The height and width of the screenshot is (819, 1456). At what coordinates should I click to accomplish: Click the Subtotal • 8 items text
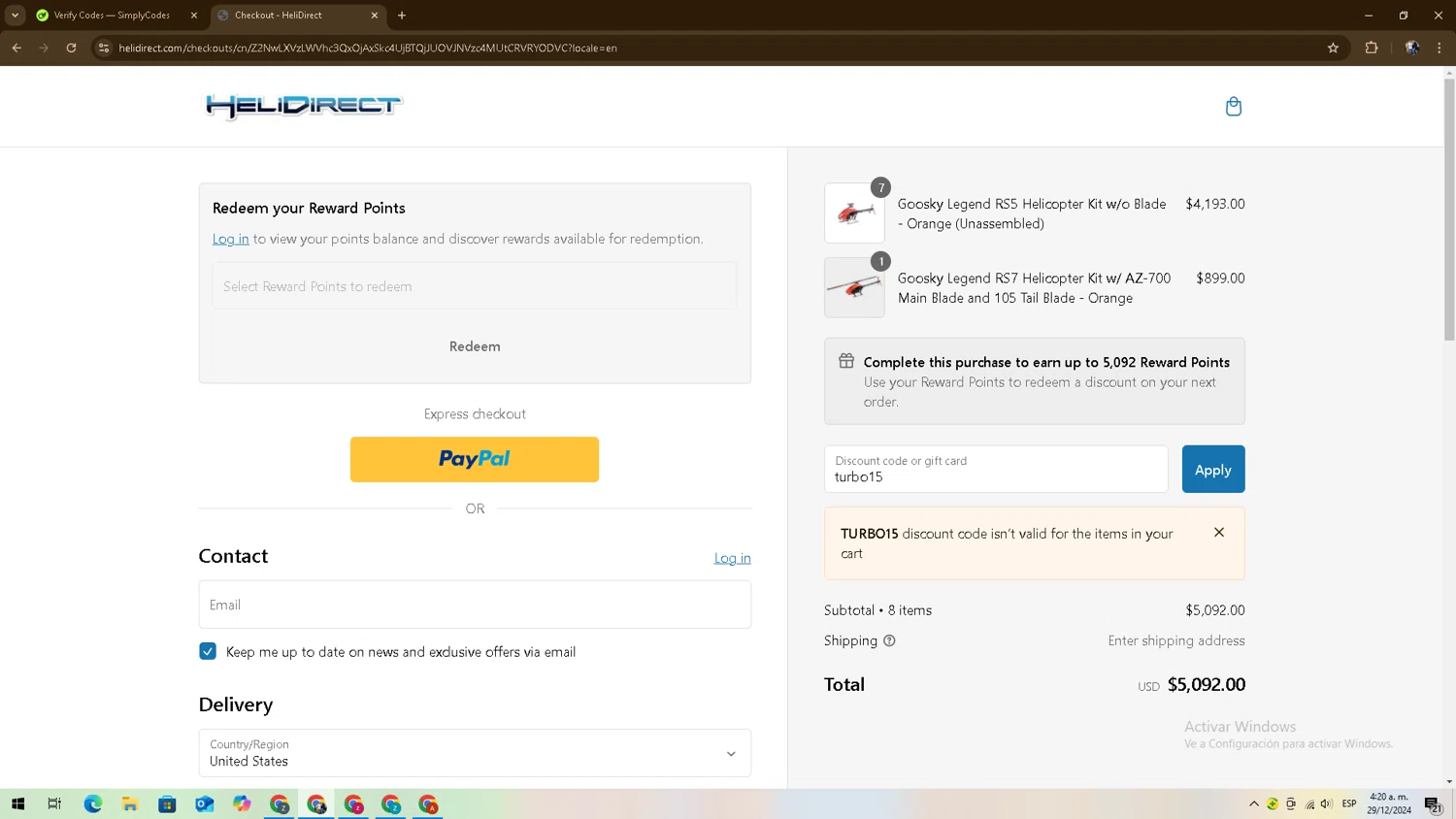[x=877, y=610]
